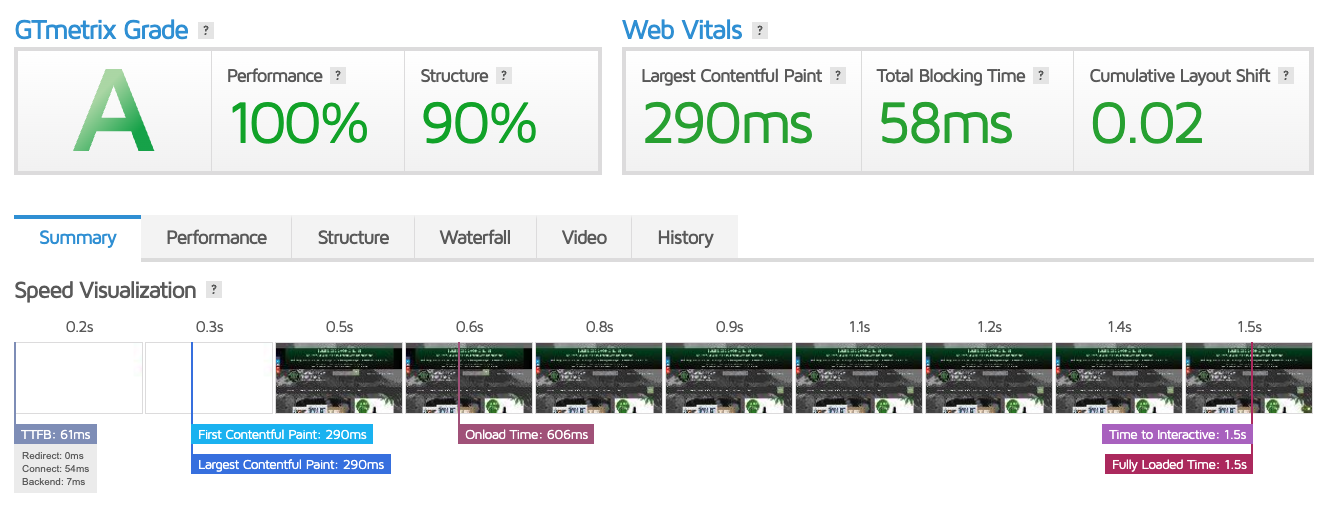
Task: Click the question mark beside Structure score
Action: (504, 76)
